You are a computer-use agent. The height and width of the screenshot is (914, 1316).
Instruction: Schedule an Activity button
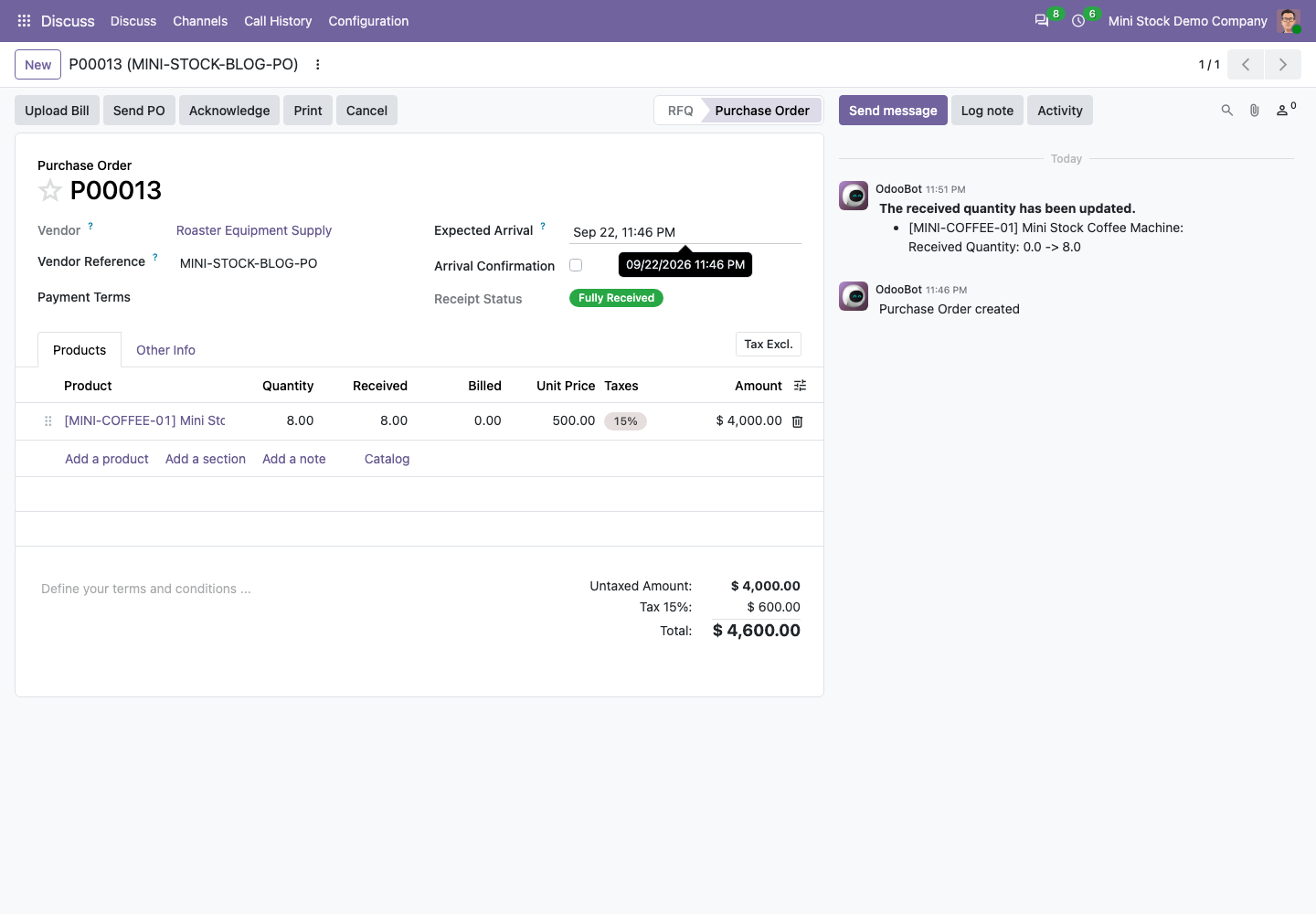tap(1060, 111)
